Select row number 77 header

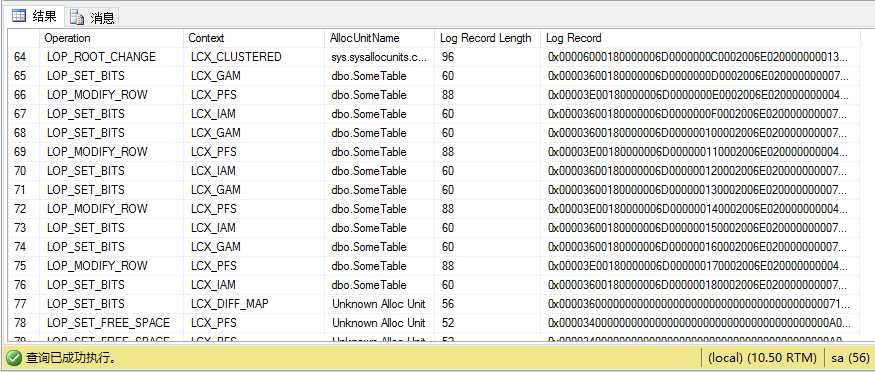(x=20, y=303)
